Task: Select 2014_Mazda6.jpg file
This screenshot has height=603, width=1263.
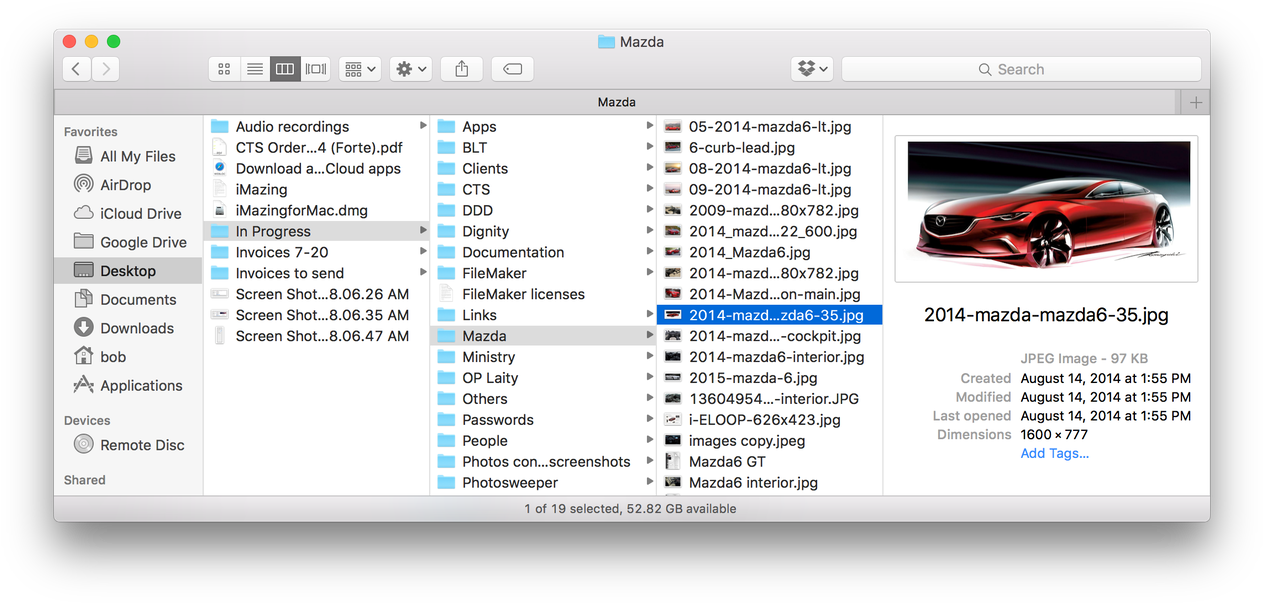Action: point(770,252)
